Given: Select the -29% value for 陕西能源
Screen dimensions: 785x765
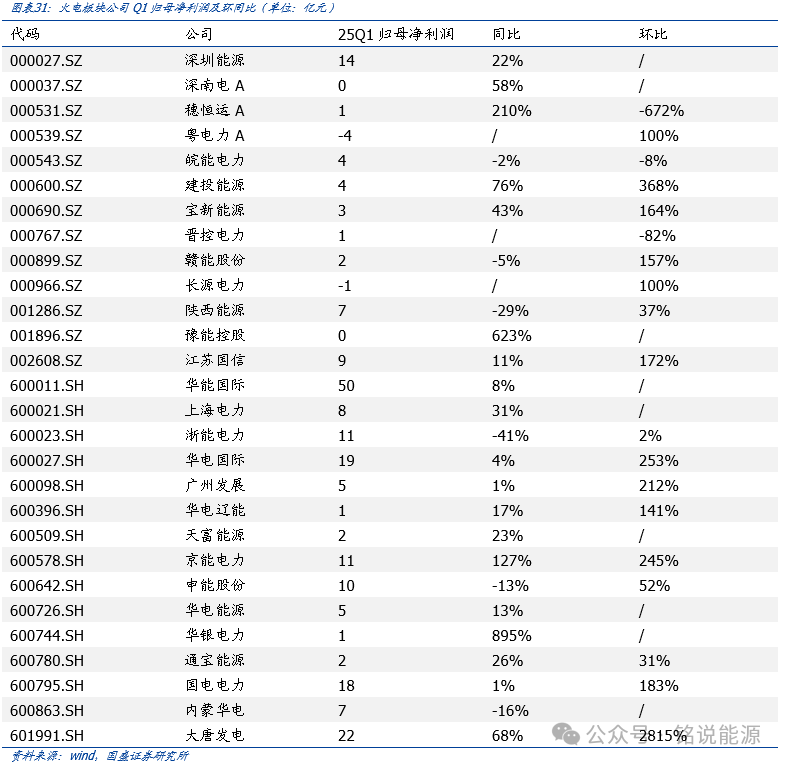Looking at the screenshot, I should [510, 311].
